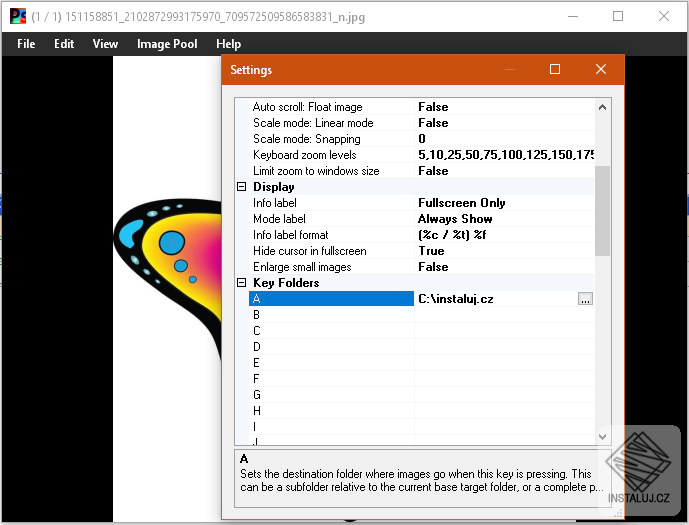Toggle Limit zoom to windows size value
The height and width of the screenshot is (525, 689).
click(x=504, y=171)
